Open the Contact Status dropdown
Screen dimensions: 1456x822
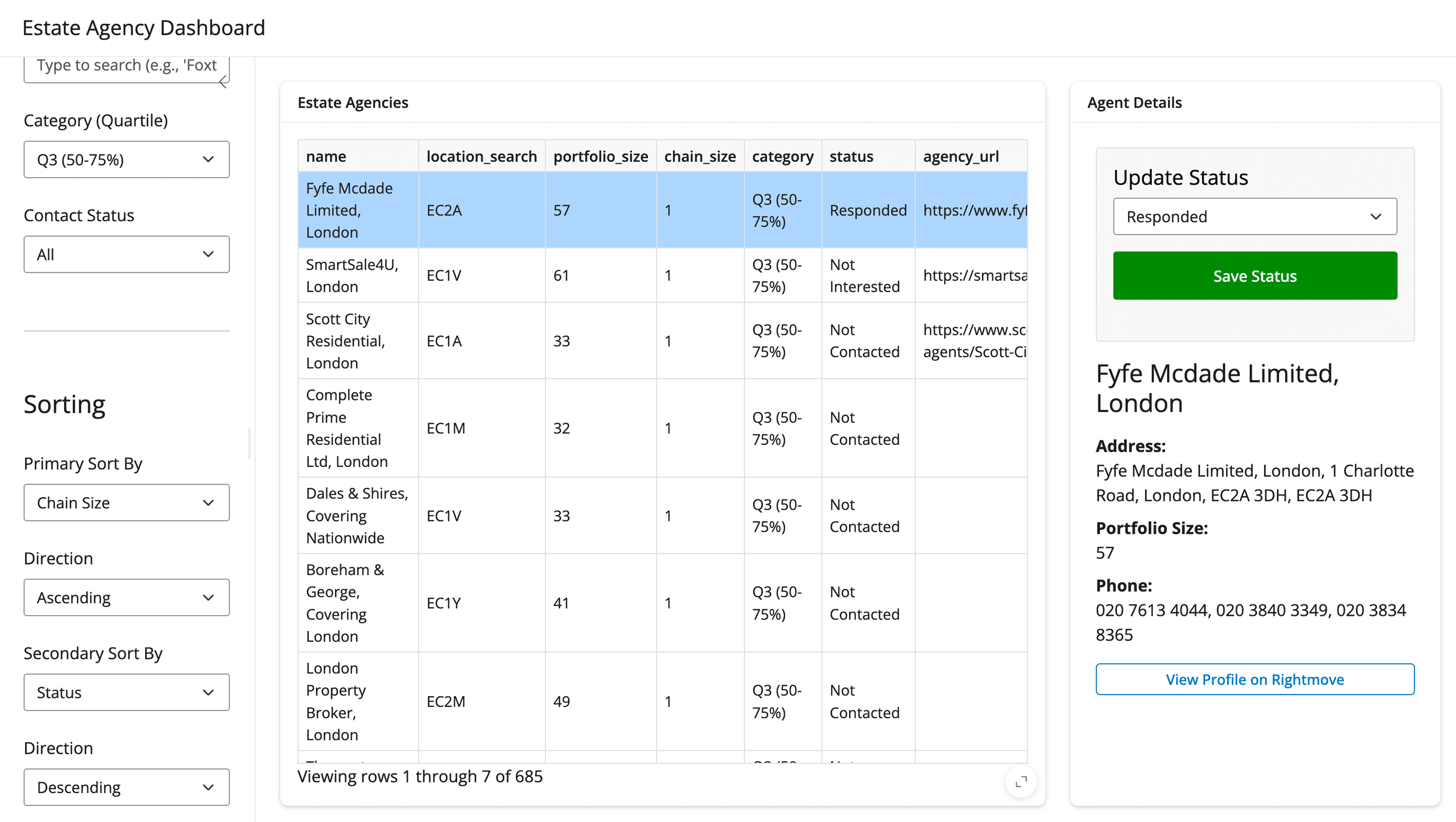(127, 255)
